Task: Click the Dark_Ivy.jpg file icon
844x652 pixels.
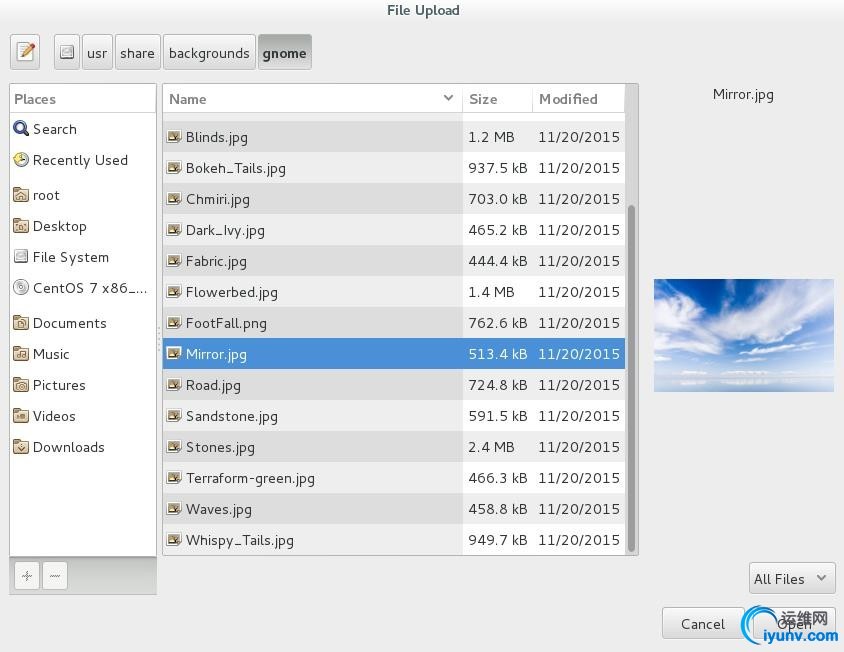Action: coord(174,230)
